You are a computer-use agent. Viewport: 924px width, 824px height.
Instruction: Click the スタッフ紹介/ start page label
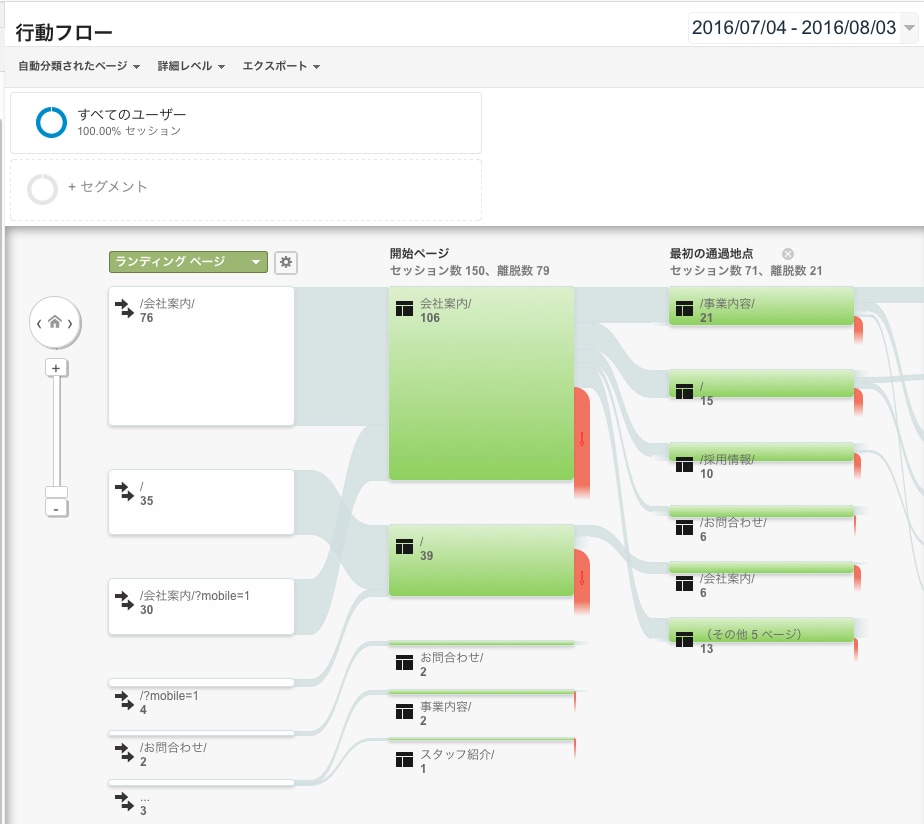(x=457, y=754)
